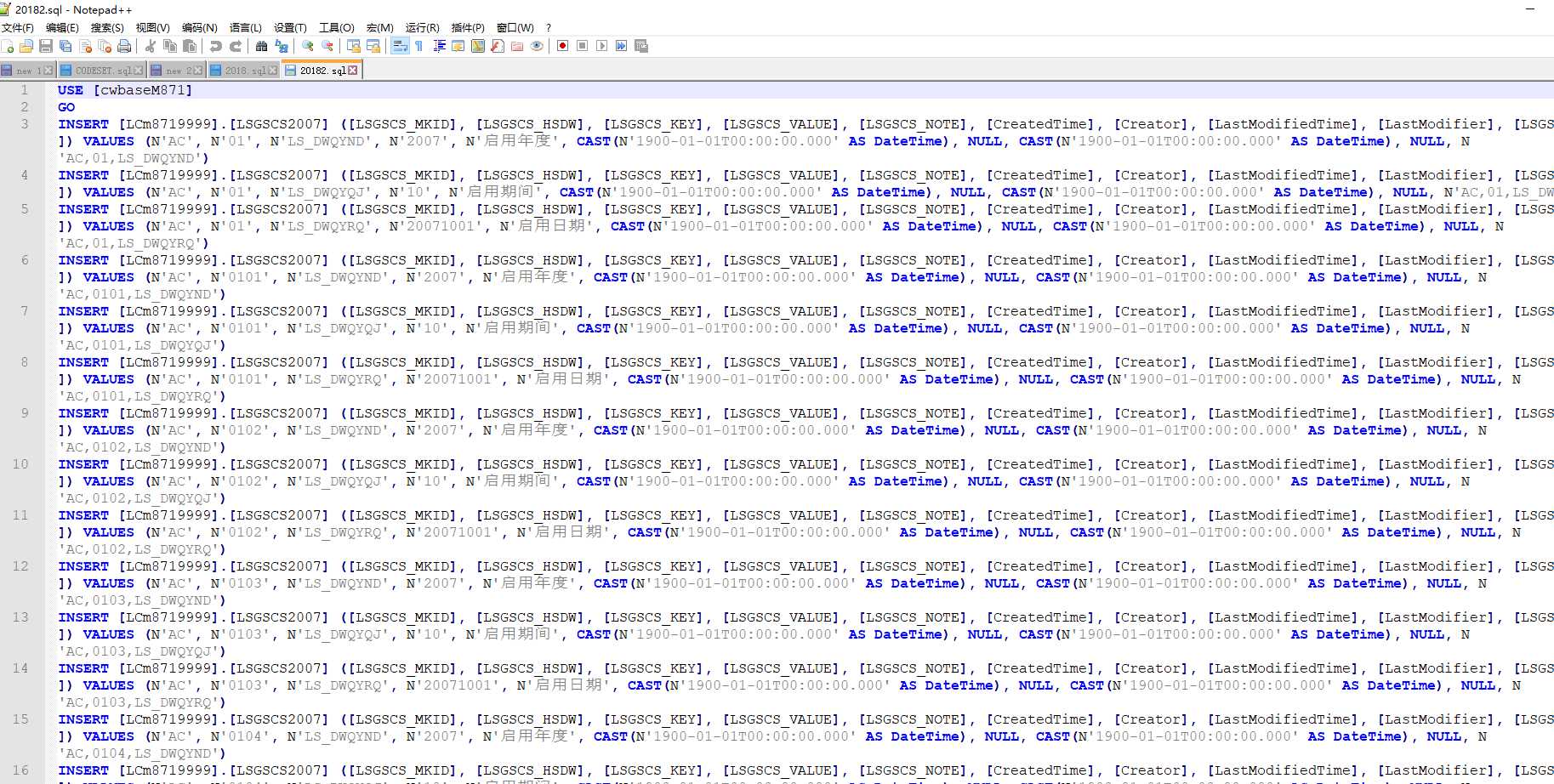The image size is (1554, 784).
Task: Click the Redo arrow icon
Action: coord(236,46)
